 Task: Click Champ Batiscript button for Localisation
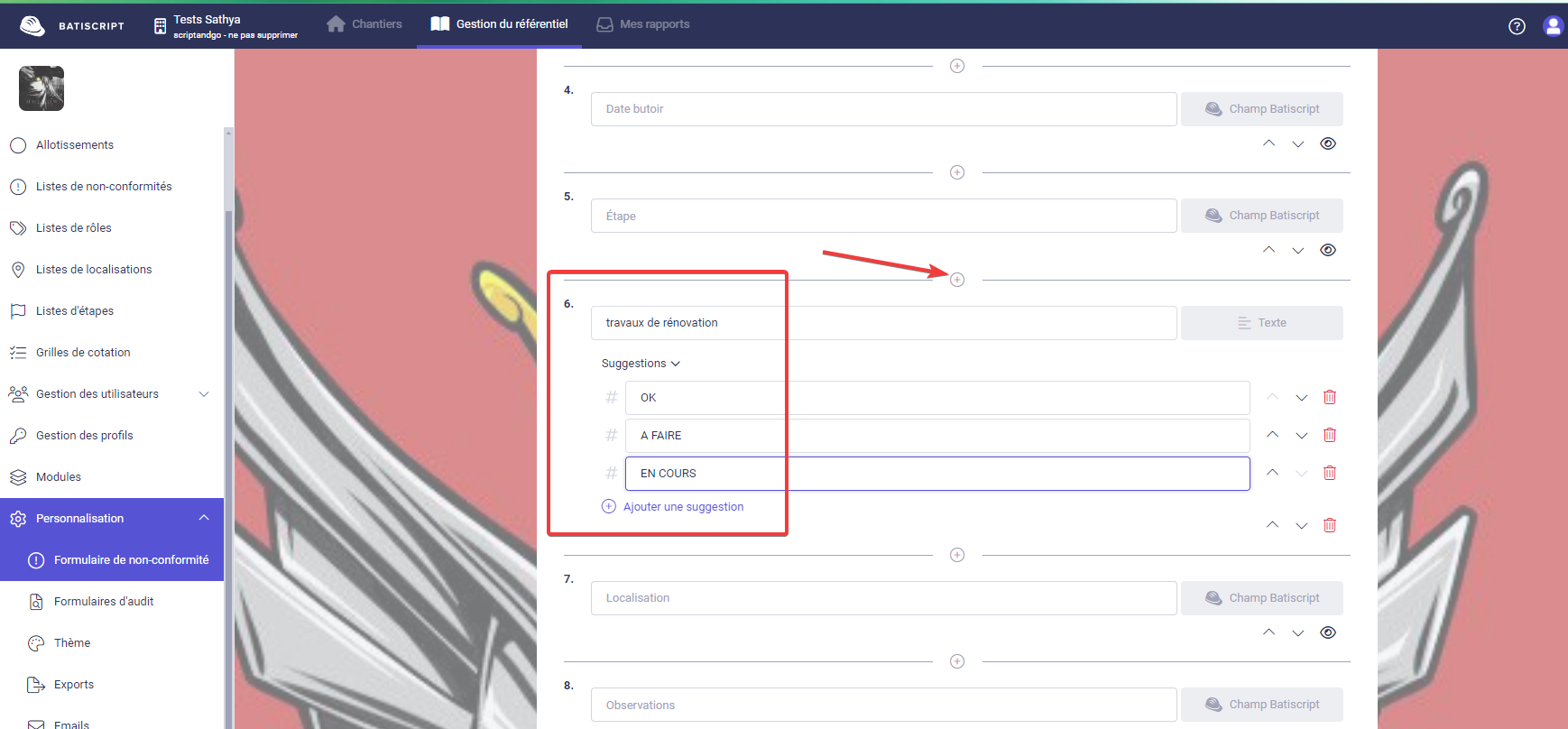[1262, 598]
